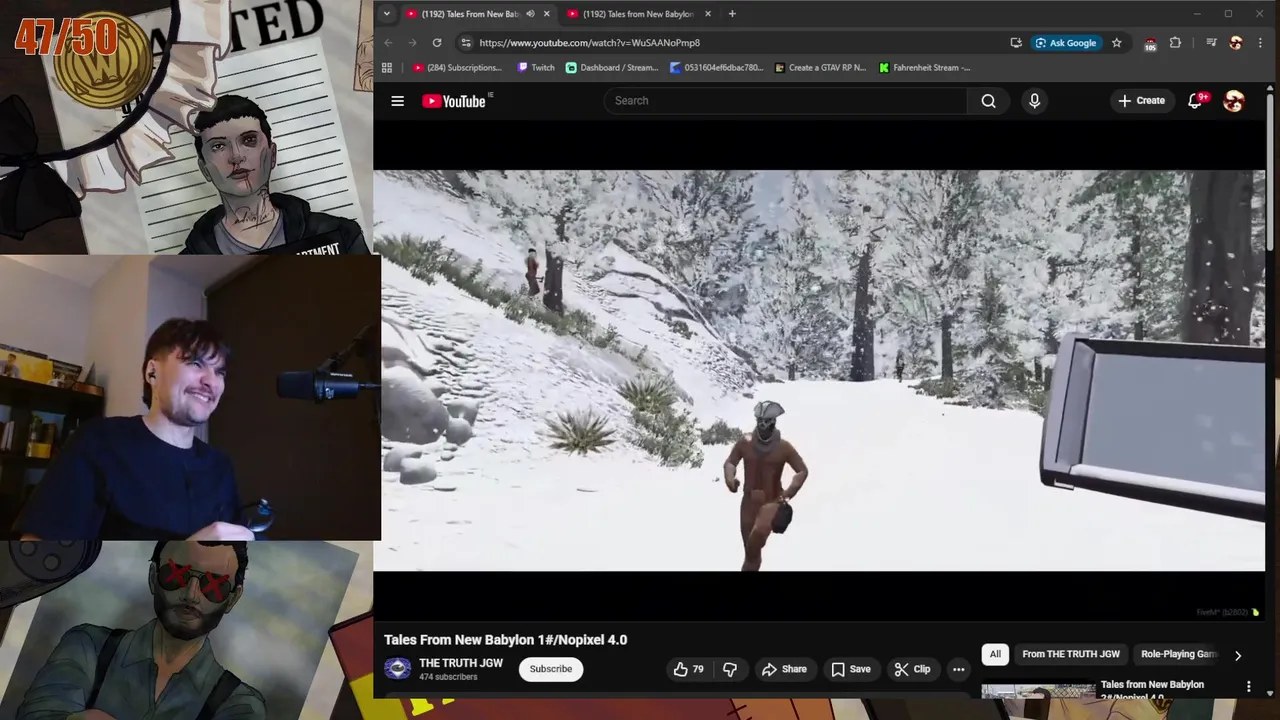Save the video to a playlist
The height and width of the screenshot is (720, 1280).
pyautogui.click(x=851, y=669)
